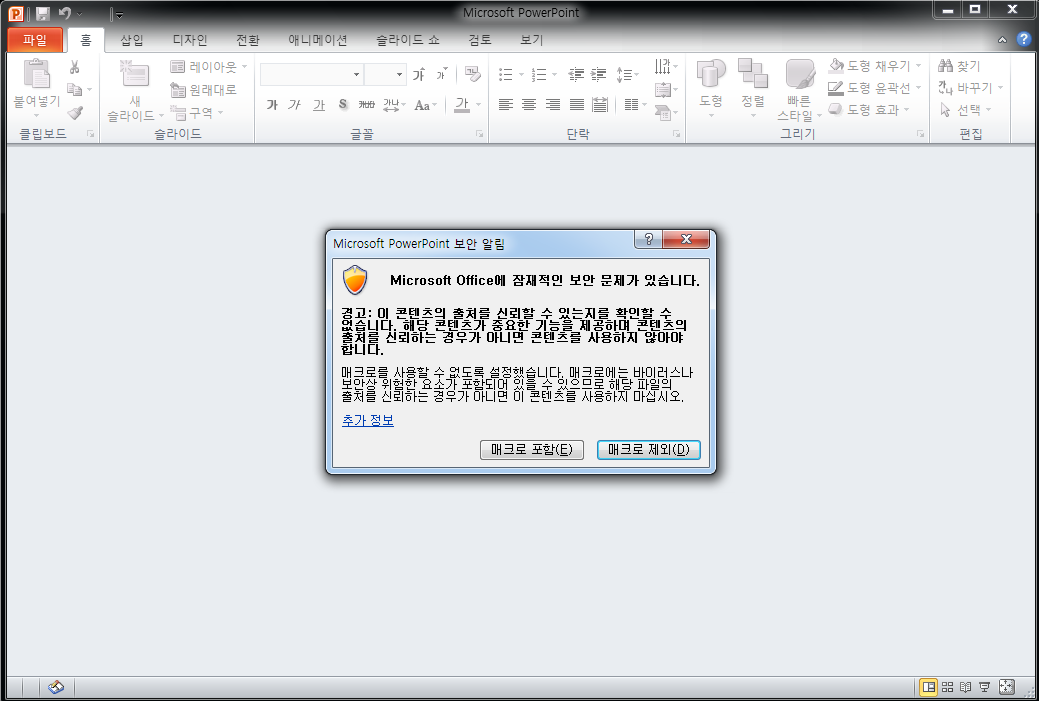The width and height of the screenshot is (1039, 701).
Task: Click the Distribute text alignment icon
Action: [x=600, y=105]
